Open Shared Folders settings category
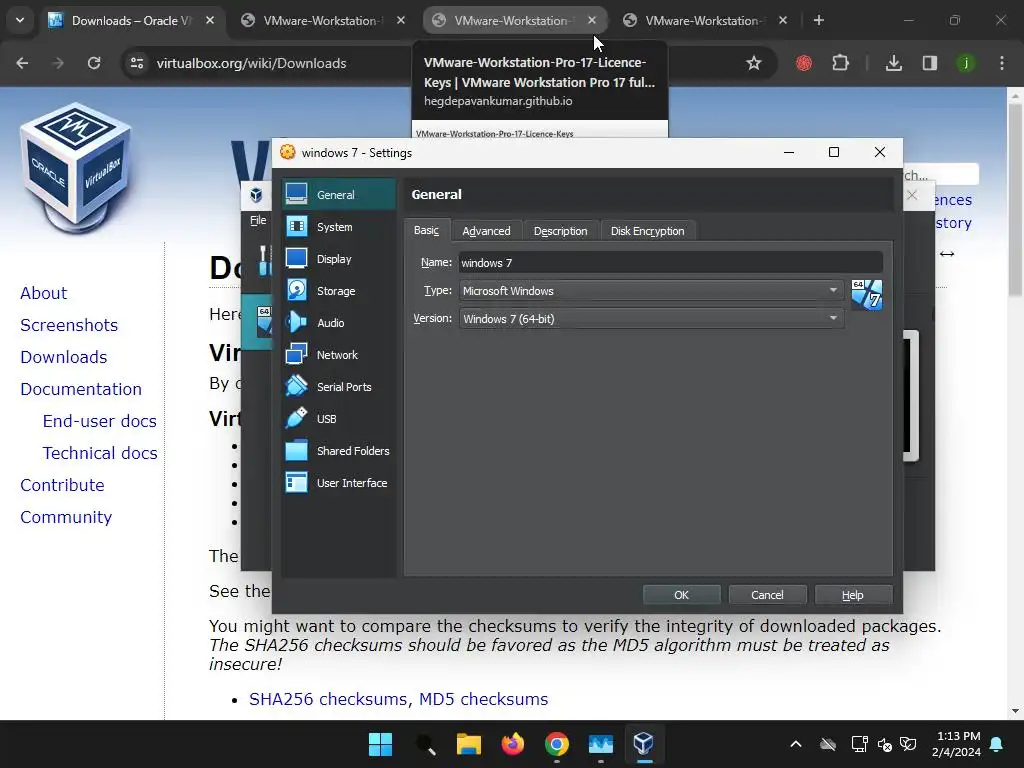Viewport: 1024px width, 768px height. [x=339, y=451]
